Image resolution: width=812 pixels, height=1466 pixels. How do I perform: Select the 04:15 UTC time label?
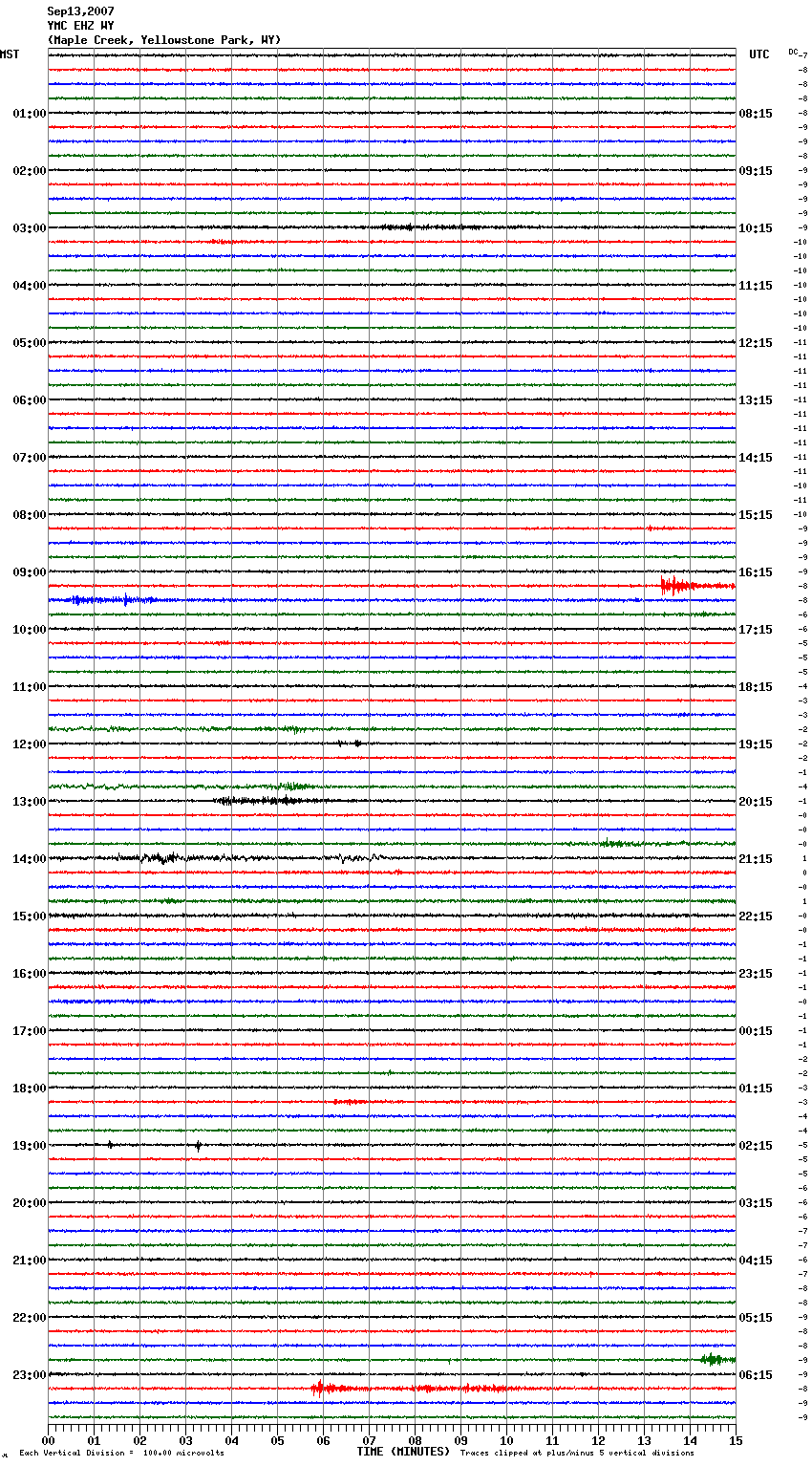(x=756, y=1261)
